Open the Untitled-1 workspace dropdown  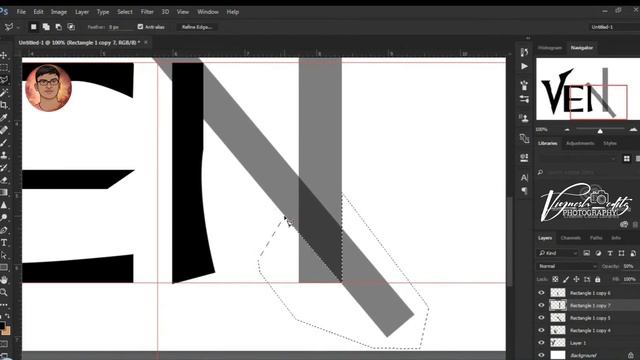(x=614, y=27)
